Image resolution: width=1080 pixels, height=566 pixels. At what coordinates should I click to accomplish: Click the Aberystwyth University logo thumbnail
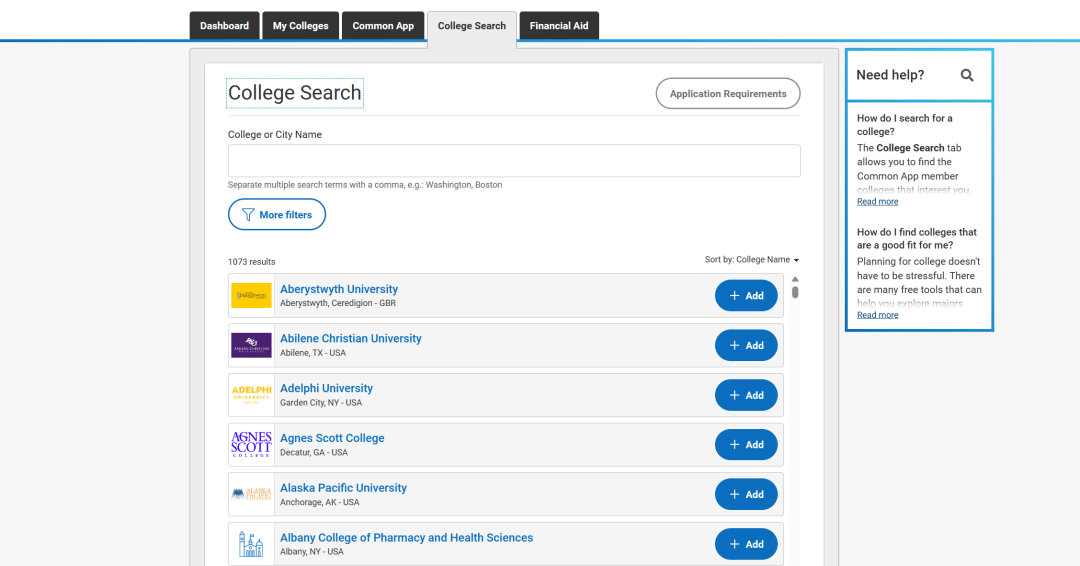pos(251,295)
